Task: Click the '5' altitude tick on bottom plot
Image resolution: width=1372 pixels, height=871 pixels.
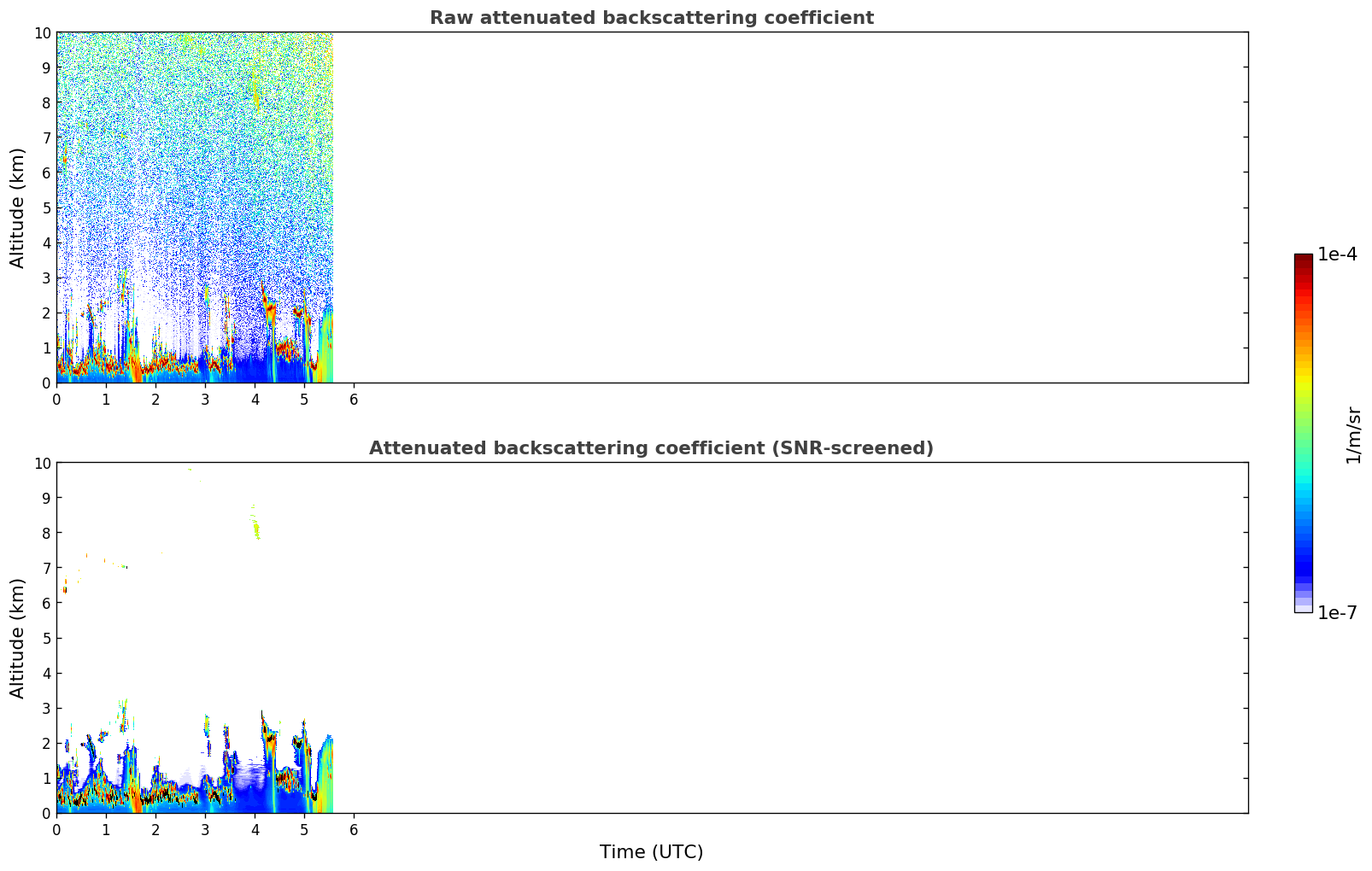Action: [x=47, y=638]
